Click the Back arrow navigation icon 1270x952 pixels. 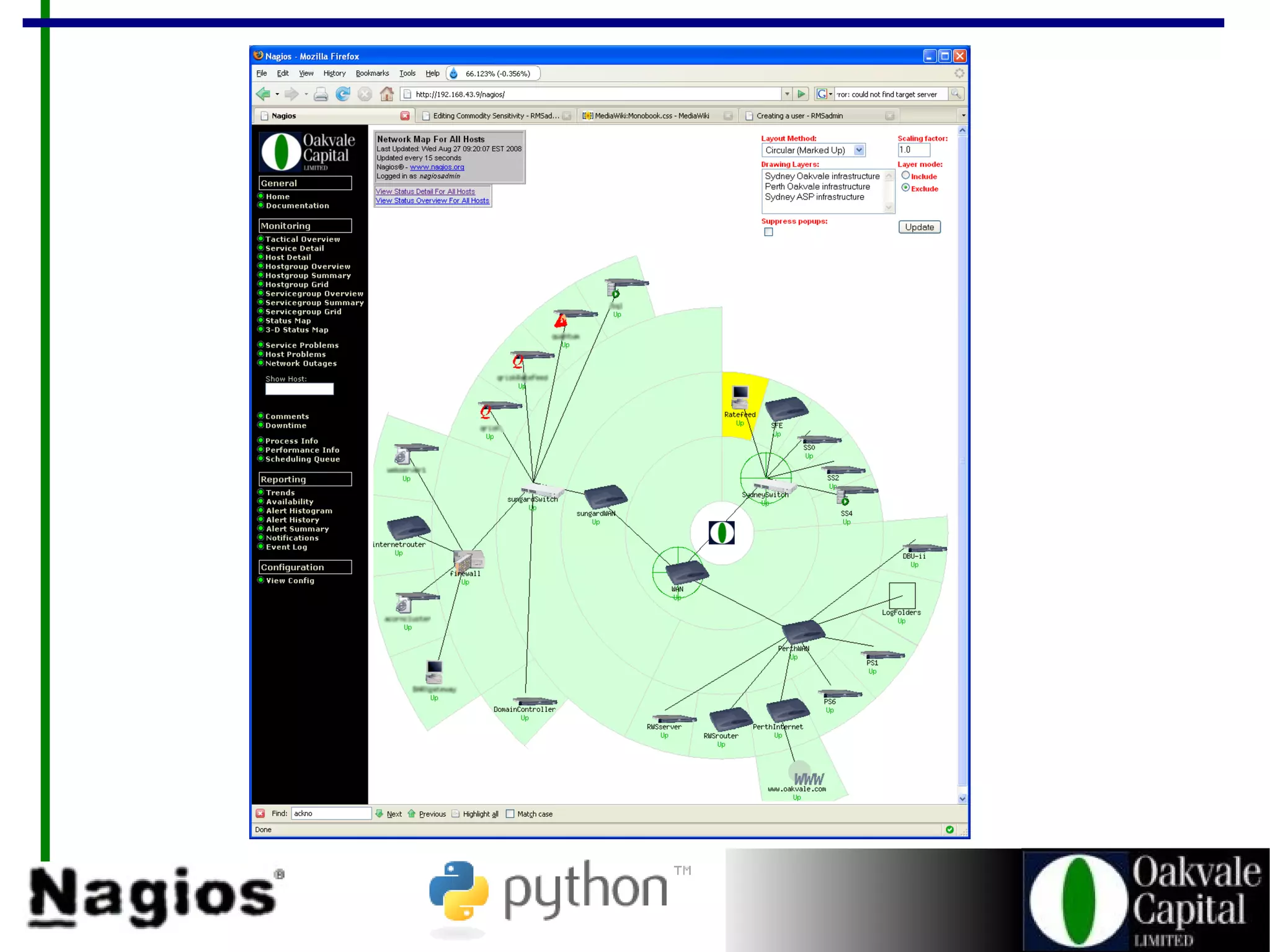click(263, 94)
